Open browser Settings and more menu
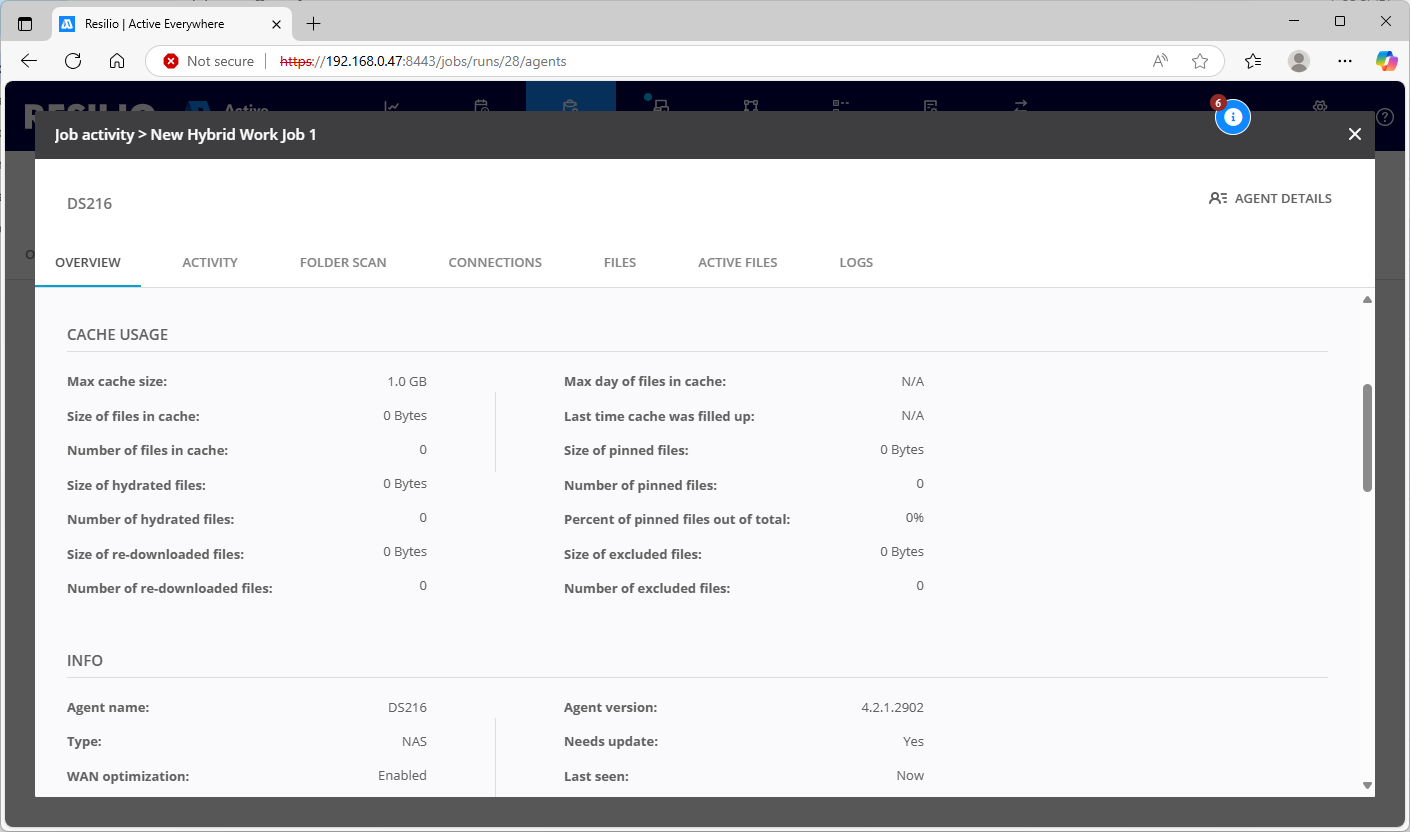Viewport: 1410px width, 832px height. coord(1345,61)
